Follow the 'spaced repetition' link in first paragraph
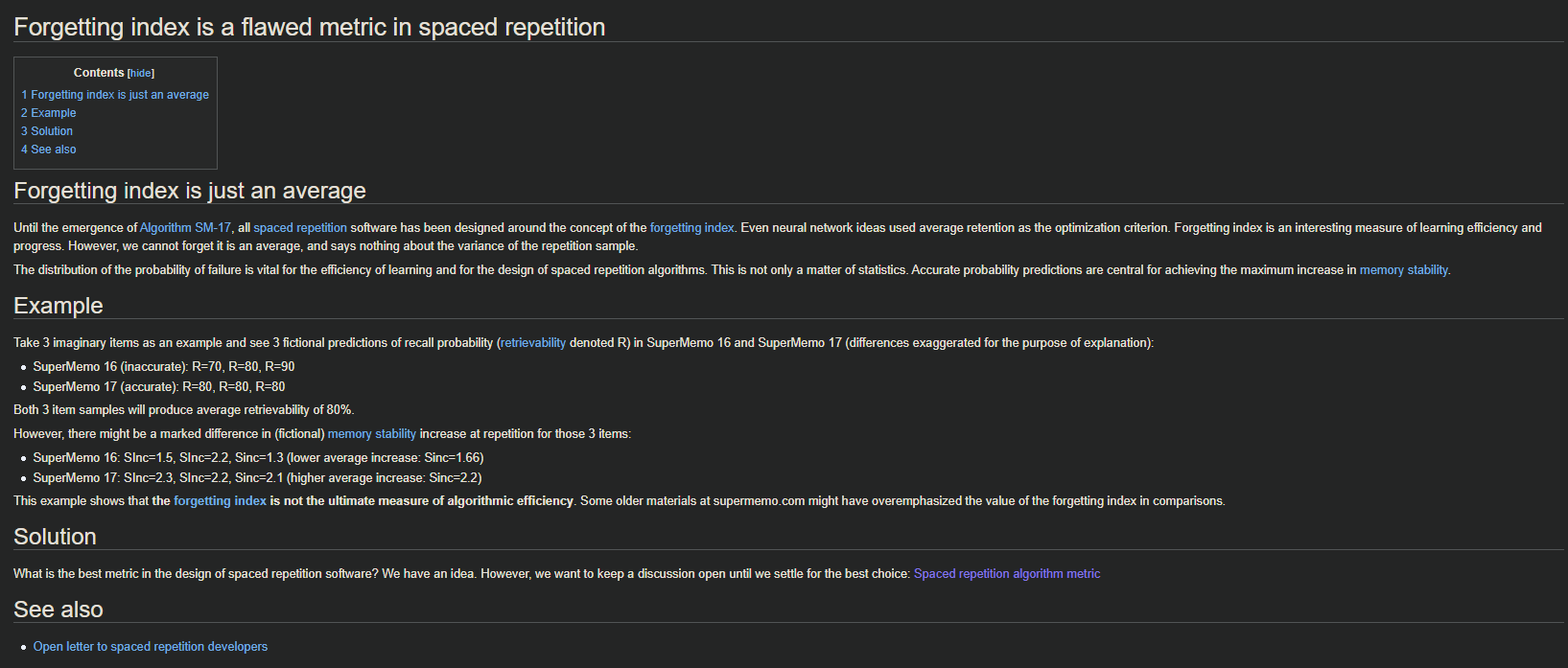Viewport: 1568px width, 668px height. click(300, 228)
